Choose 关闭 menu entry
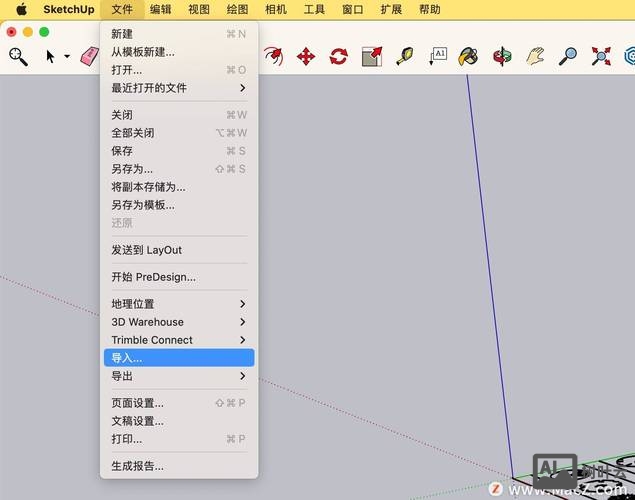Screen dimensions: 635x500 179,115
